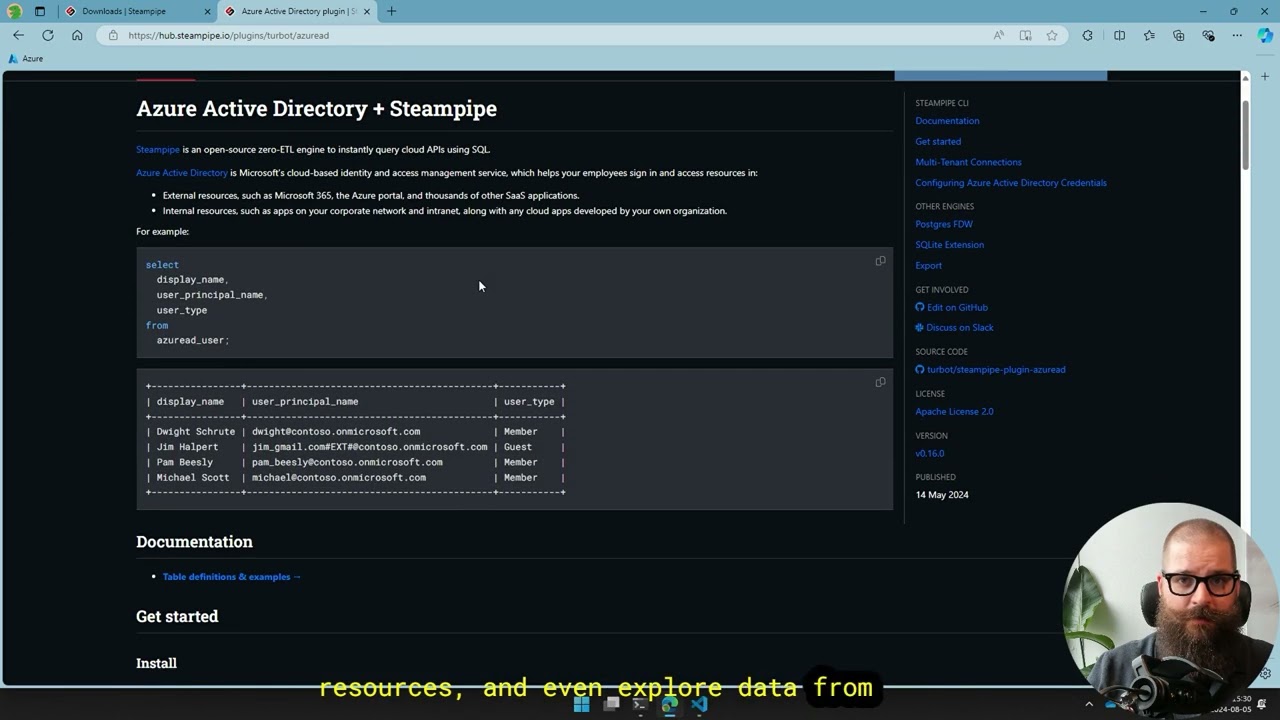Click the scrollbar up arrow
Image resolution: width=1280 pixels, height=720 pixels.
pos(1245,77)
